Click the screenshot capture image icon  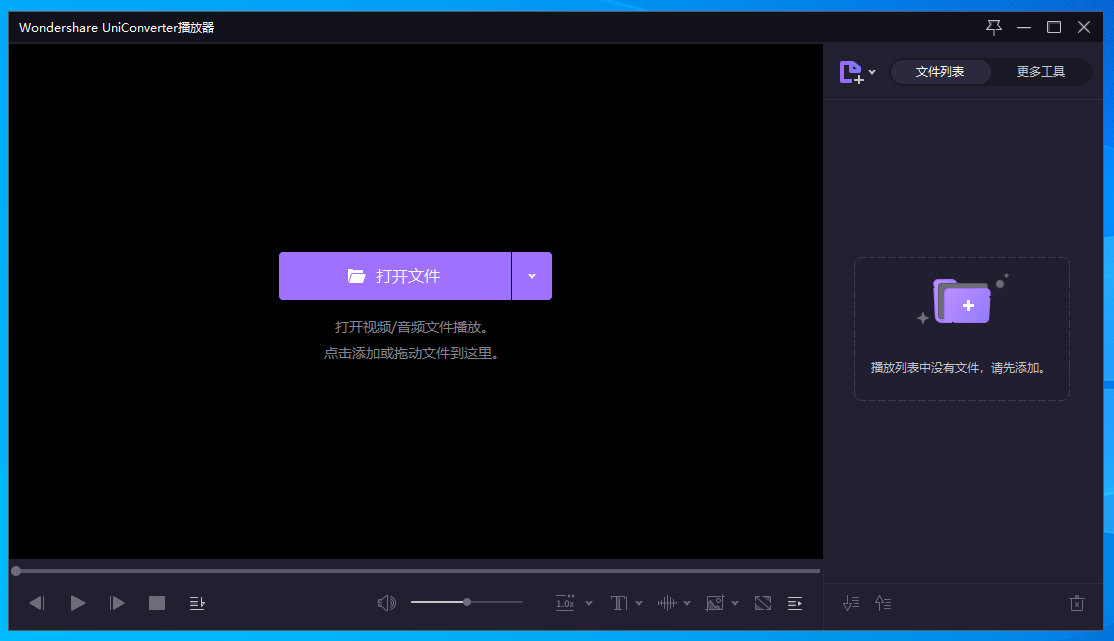point(715,603)
